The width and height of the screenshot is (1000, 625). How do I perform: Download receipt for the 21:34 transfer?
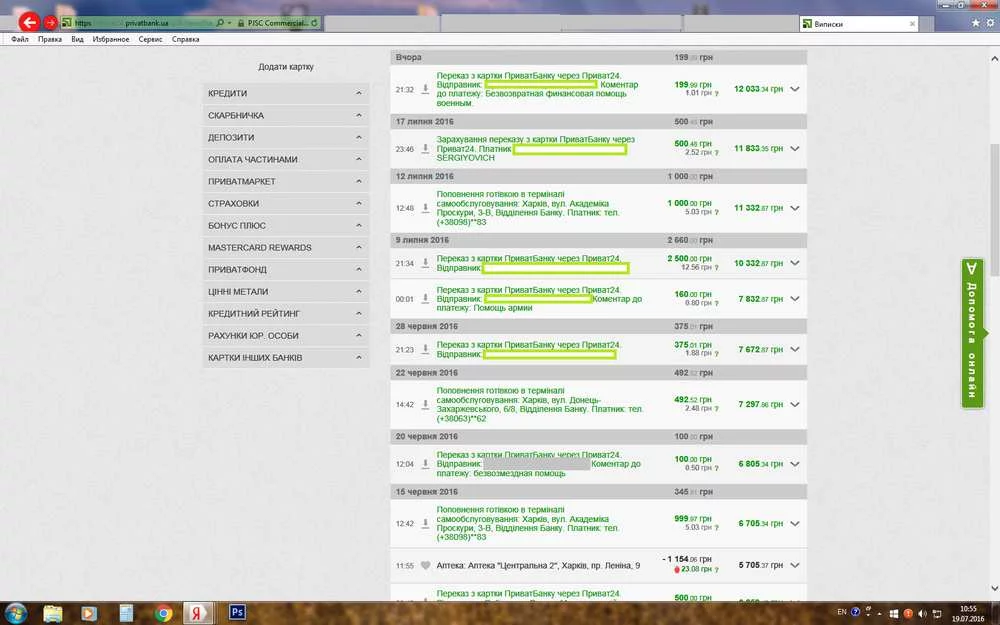[425, 263]
